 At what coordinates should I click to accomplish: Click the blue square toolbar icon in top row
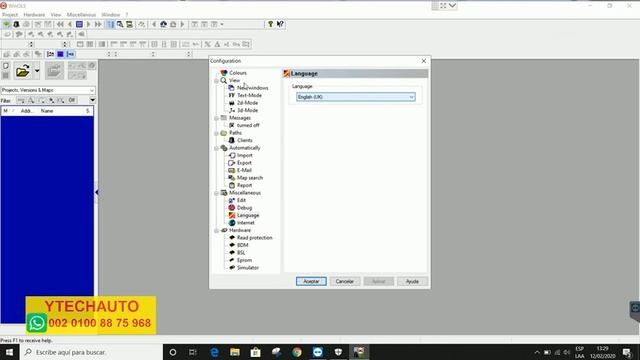(x=79, y=24)
